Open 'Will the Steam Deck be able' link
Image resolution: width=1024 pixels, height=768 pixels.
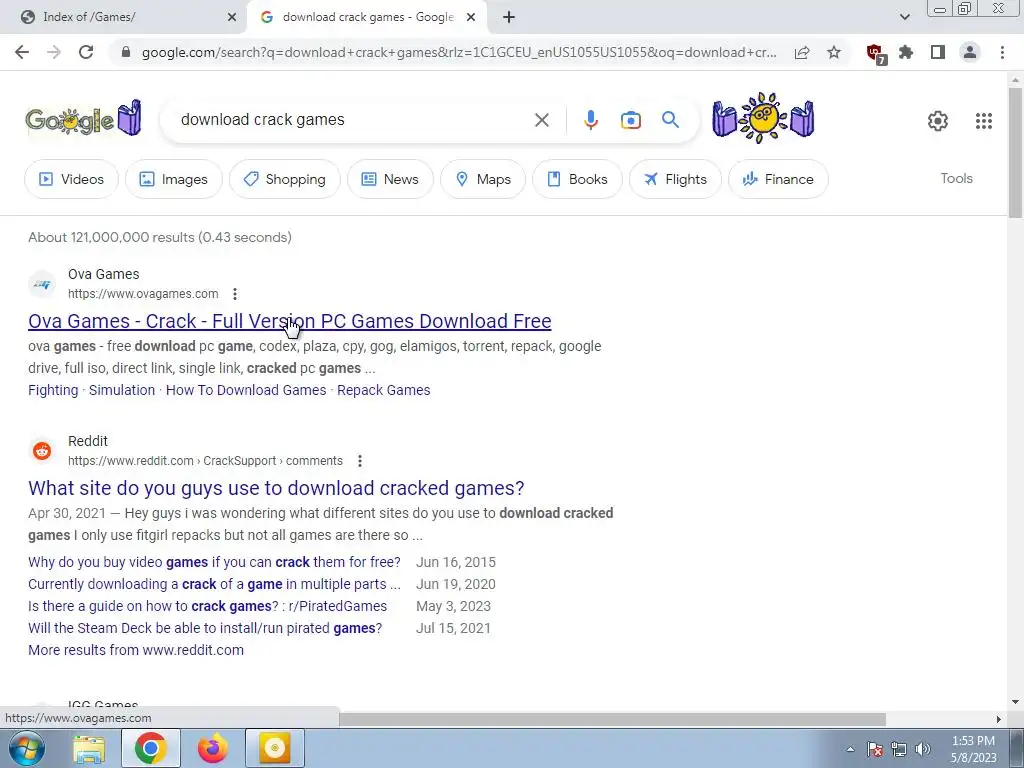click(205, 628)
